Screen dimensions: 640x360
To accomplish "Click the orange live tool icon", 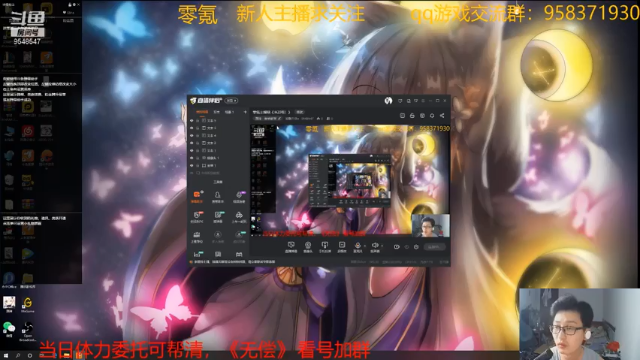I will (197, 196).
